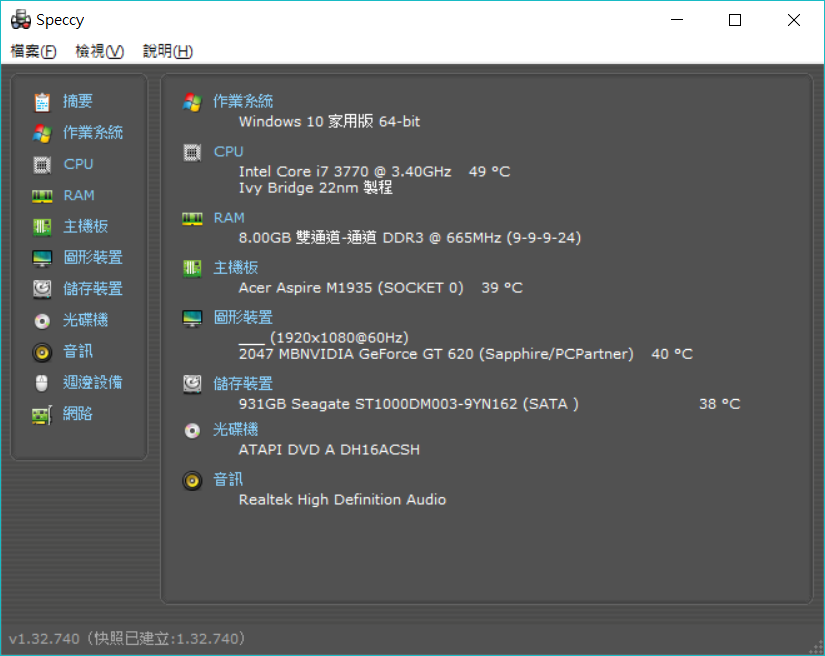Viewport: 825px width, 656px height.
Task: Open the 作業系統 heading link in summary
Action: pyautogui.click(x=243, y=101)
